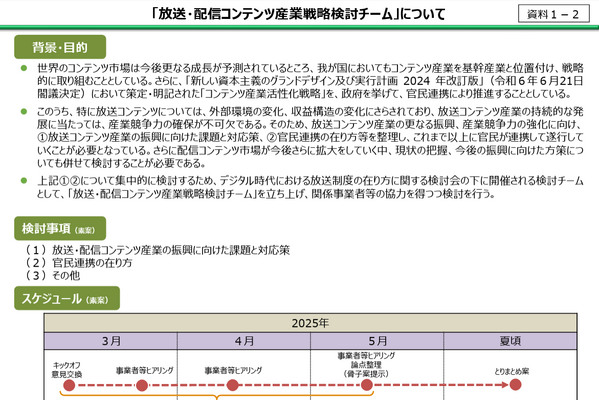599x400 pixels.
Task: Click the 3月 column header
Action: pos(111,341)
